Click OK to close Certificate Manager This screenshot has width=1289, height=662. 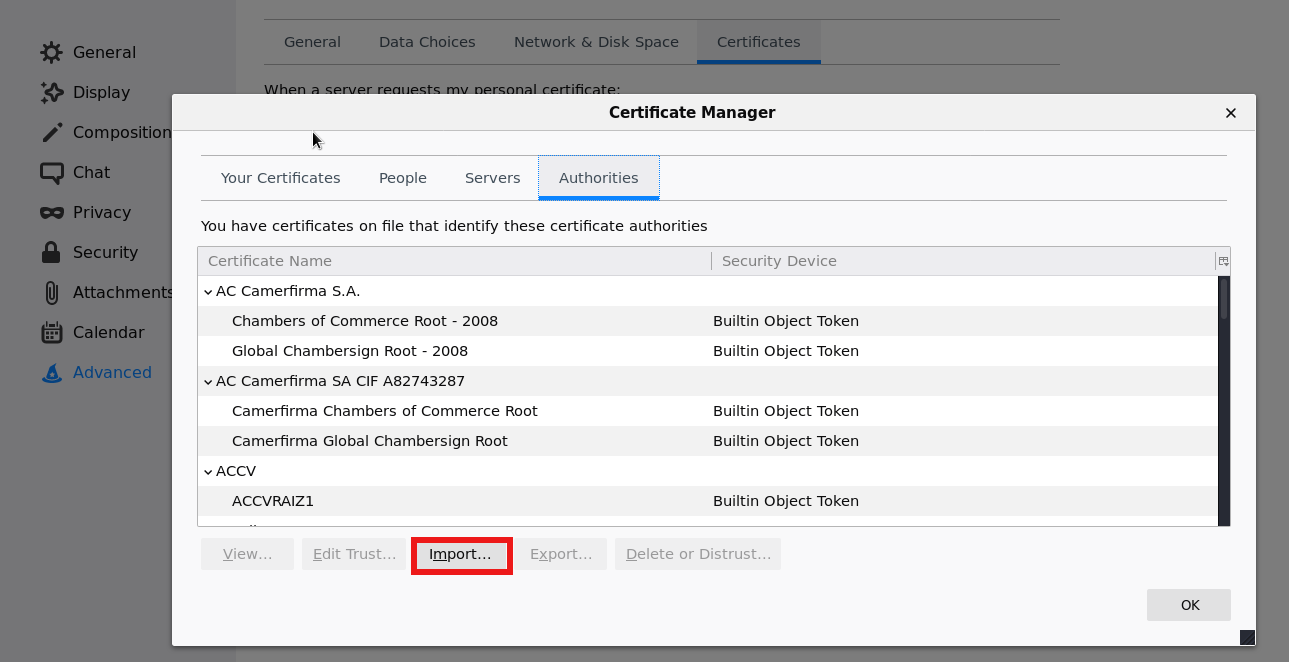[x=1189, y=605]
